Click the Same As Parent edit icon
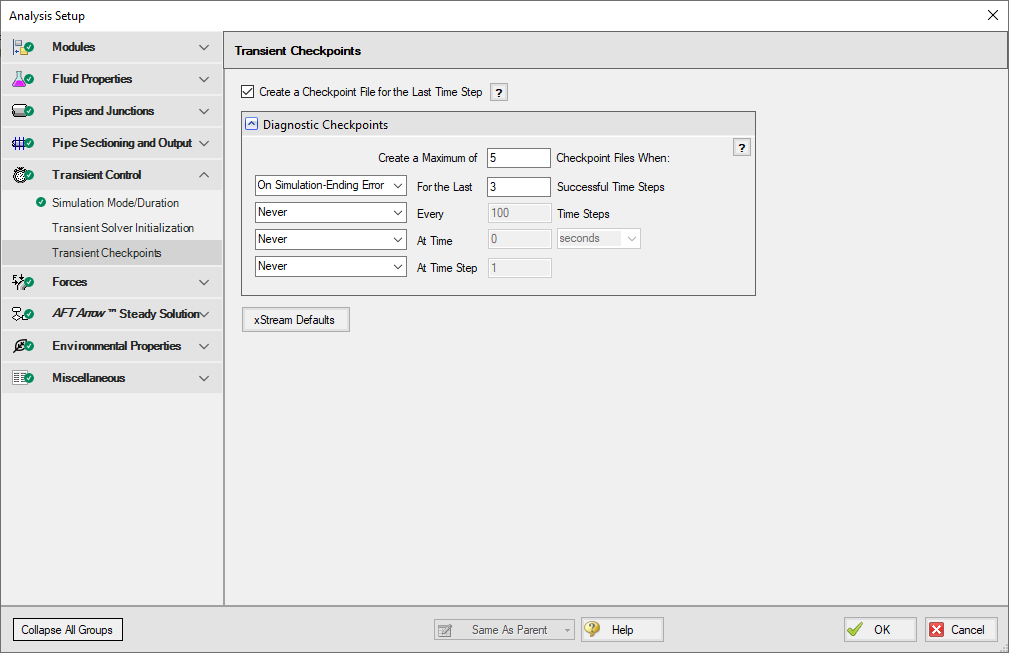1009x653 pixels. pos(445,630)
